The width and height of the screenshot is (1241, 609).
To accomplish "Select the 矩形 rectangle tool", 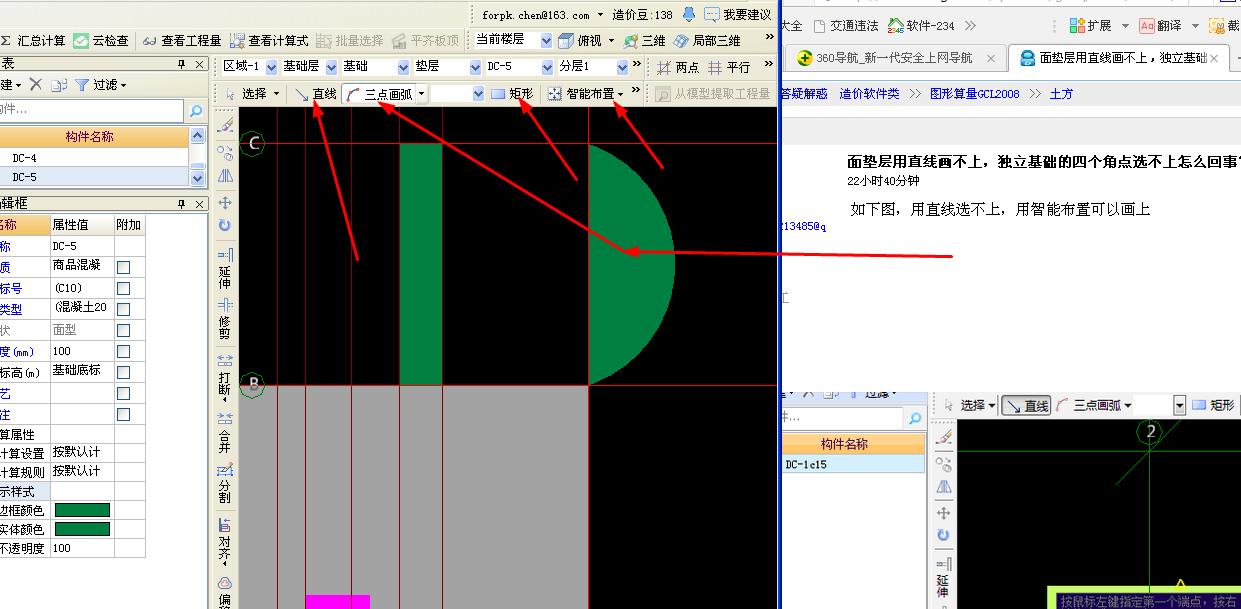I will click(512, 94).
